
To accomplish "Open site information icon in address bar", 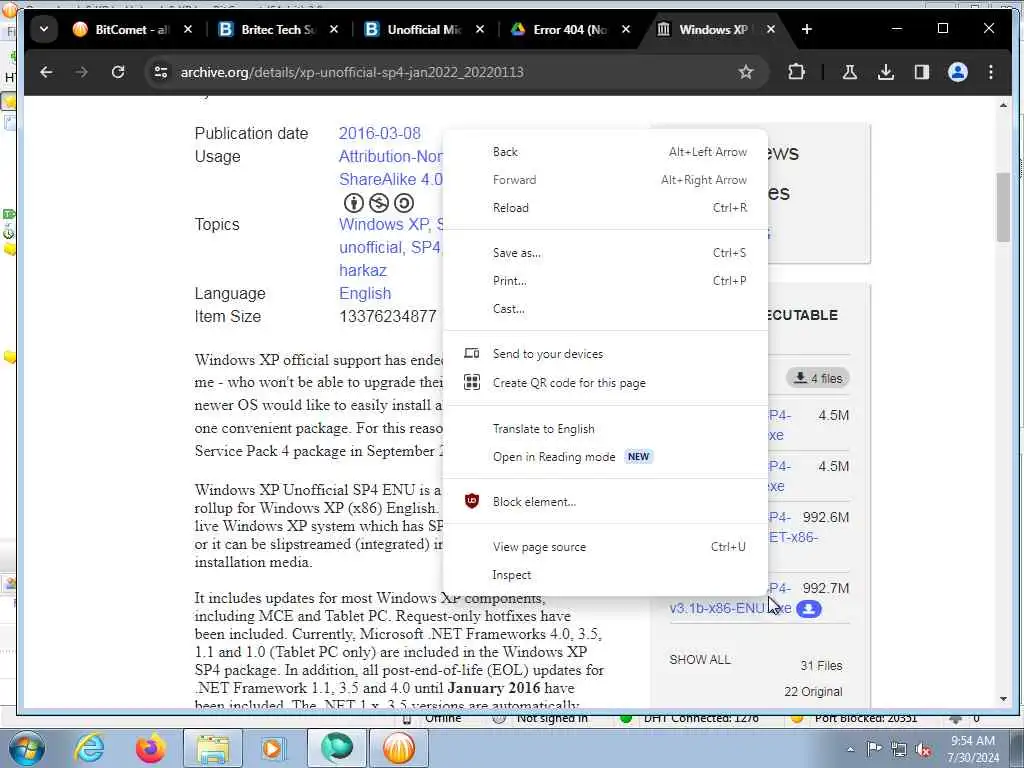I will (x=161, y=72).
